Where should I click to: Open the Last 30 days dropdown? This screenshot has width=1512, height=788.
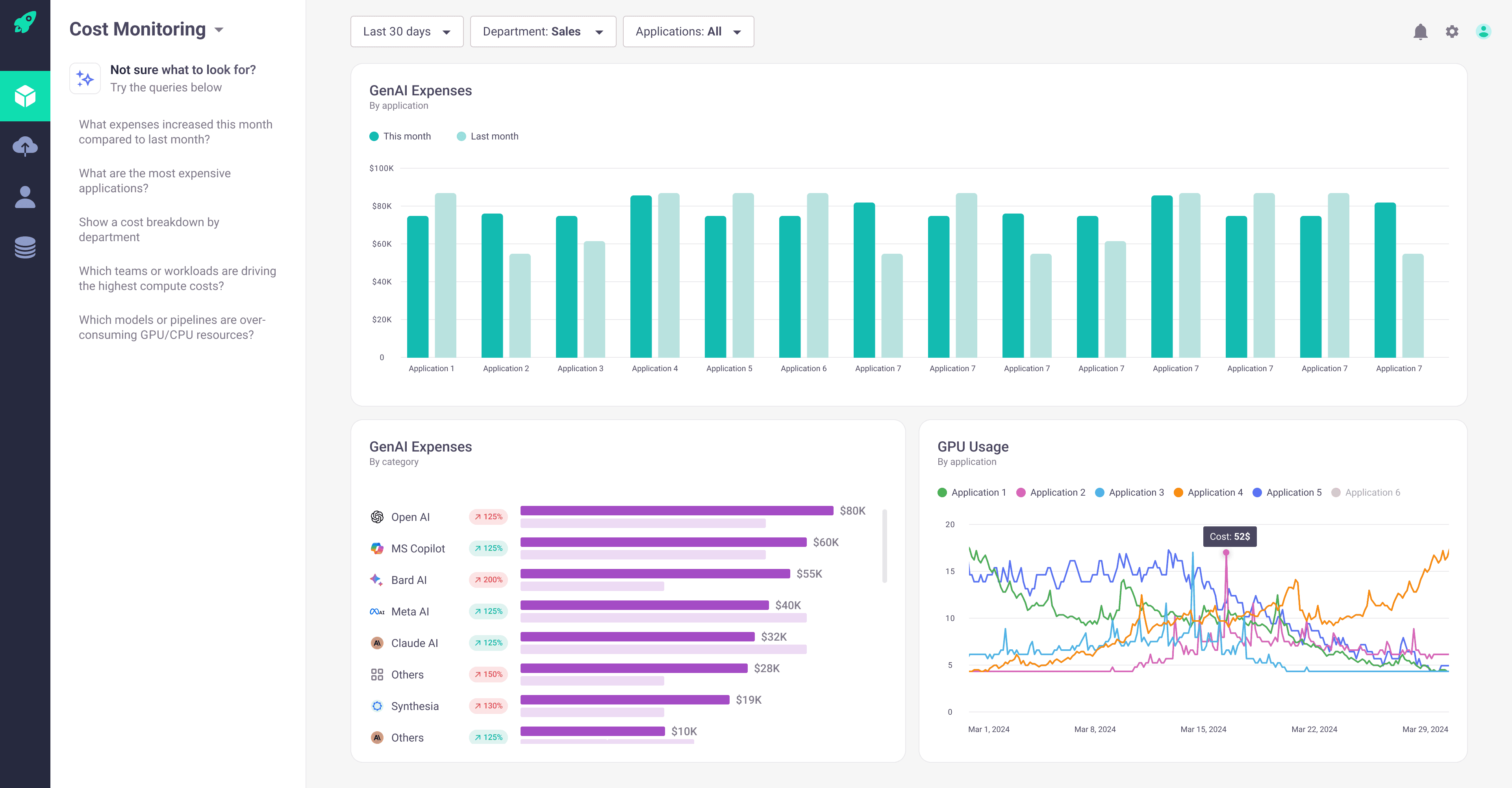pyautogui.click(x=407, y=31)
